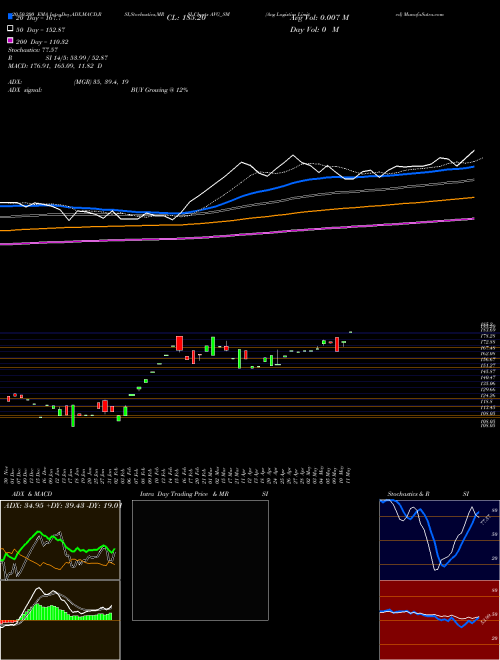The height and width of the screenshot is (660, 500).
Task: Open the blue Stochastics oscillator panel
Action: point(440,540)
